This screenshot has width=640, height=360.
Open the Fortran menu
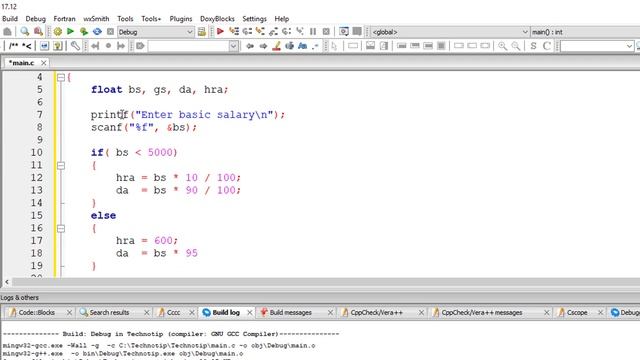[64, 19]
